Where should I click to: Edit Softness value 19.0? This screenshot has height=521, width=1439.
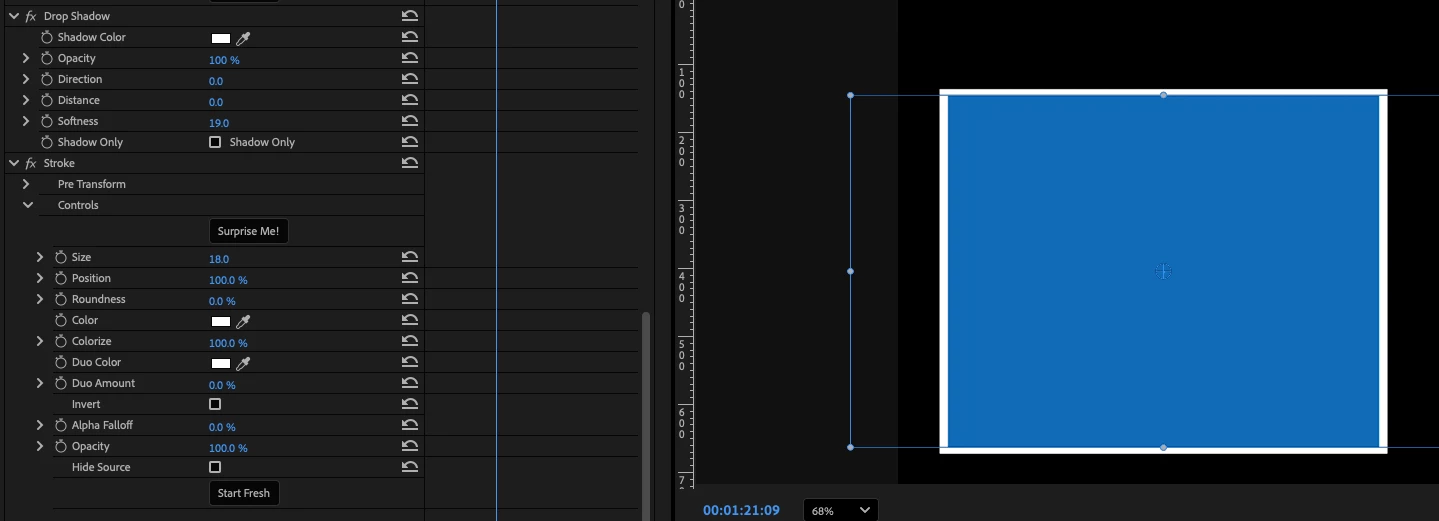click(219, 123)
